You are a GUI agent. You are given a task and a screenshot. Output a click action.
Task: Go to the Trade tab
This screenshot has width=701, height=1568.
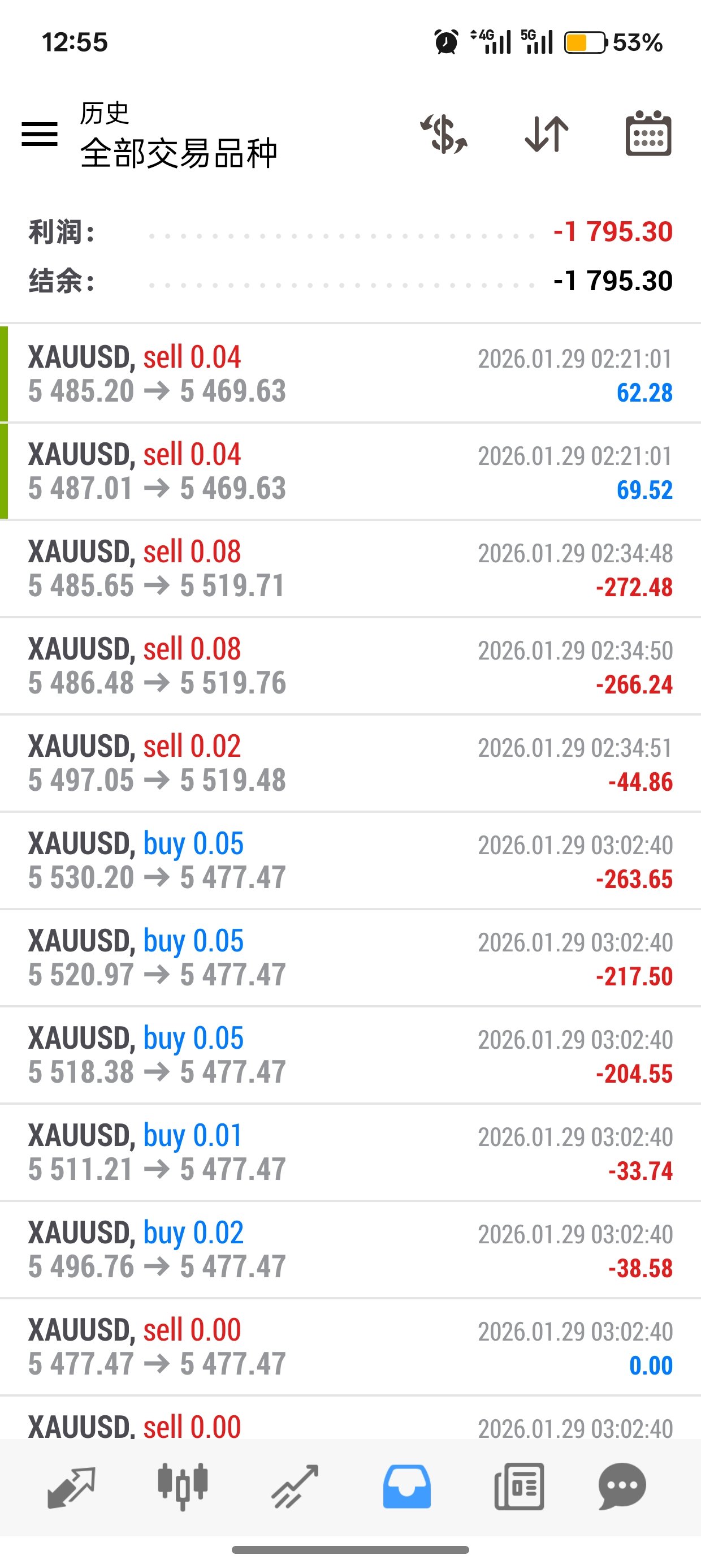tap(295, 1487)
